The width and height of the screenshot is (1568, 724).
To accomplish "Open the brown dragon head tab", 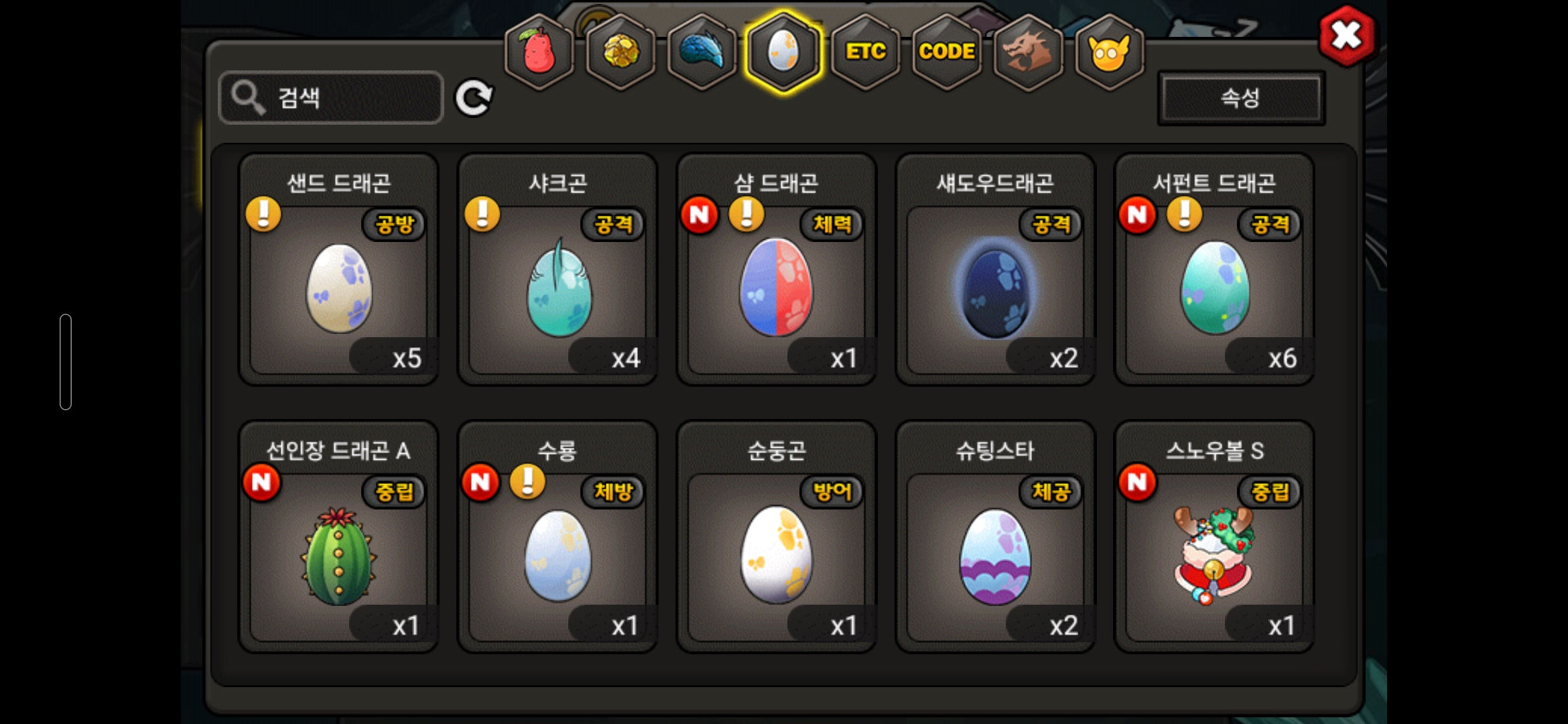I will coord(1028,52).
